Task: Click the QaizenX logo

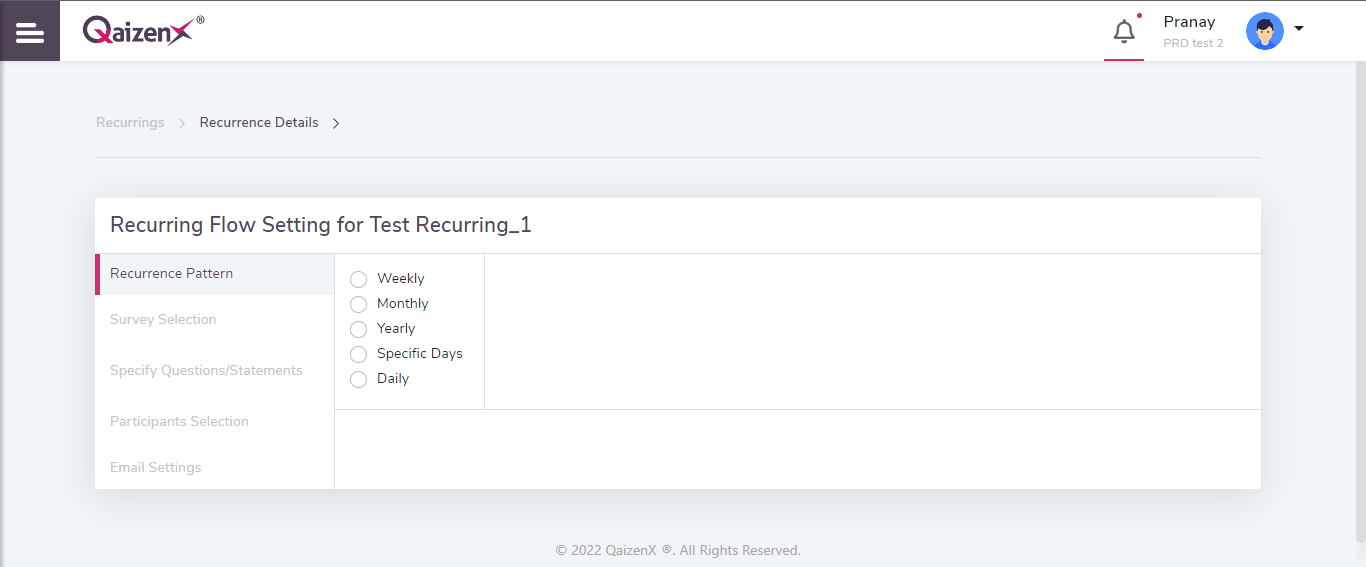Action: [x=143, y=30]
